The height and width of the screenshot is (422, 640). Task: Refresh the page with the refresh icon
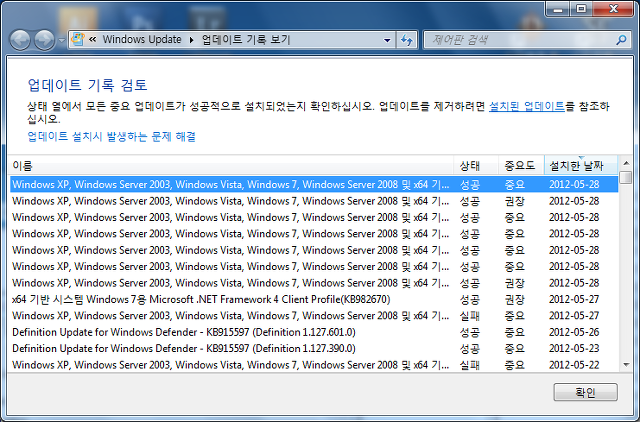406,40
